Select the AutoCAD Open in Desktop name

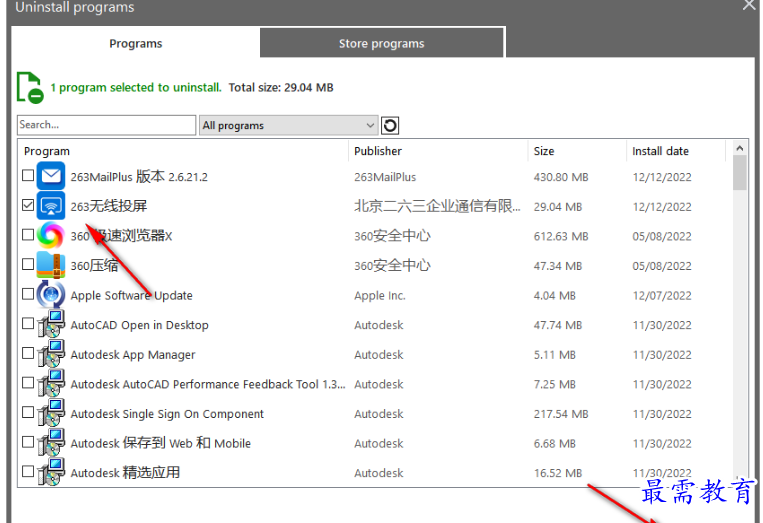[140, 325]
